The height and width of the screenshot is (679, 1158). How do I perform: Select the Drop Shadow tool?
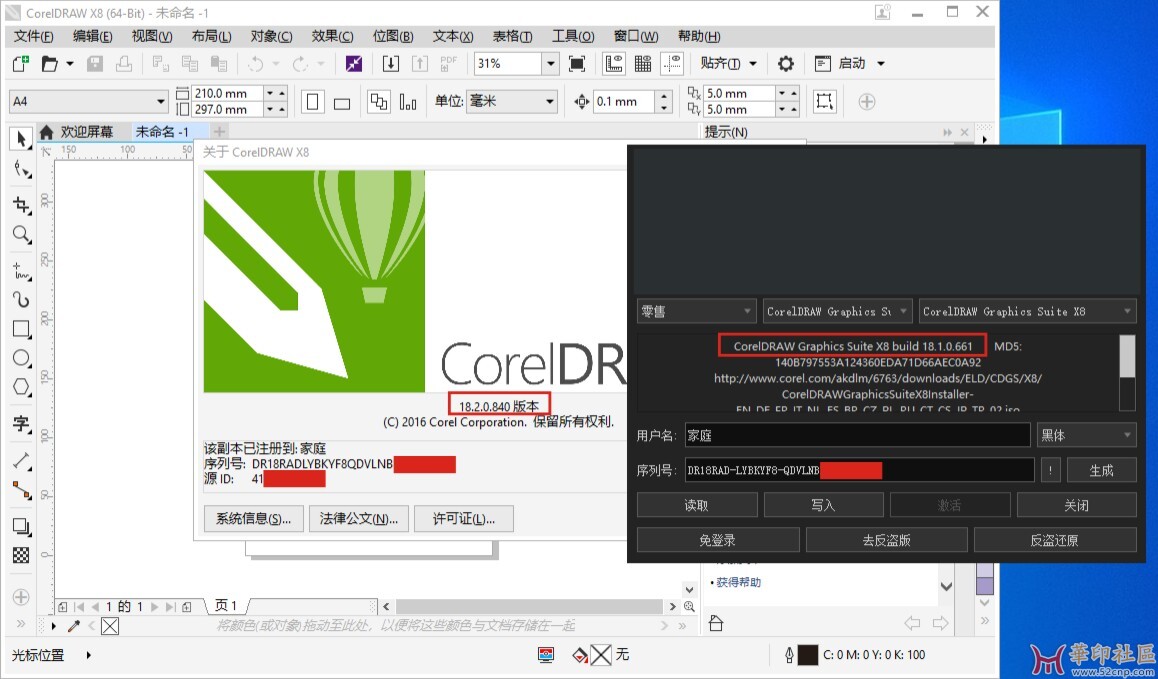[x=21, y=526]
